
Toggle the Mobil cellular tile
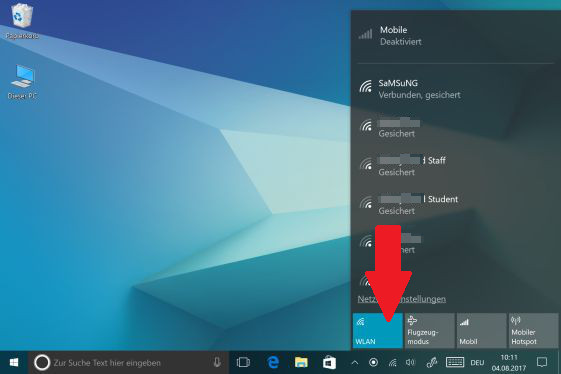pos(481,330)
